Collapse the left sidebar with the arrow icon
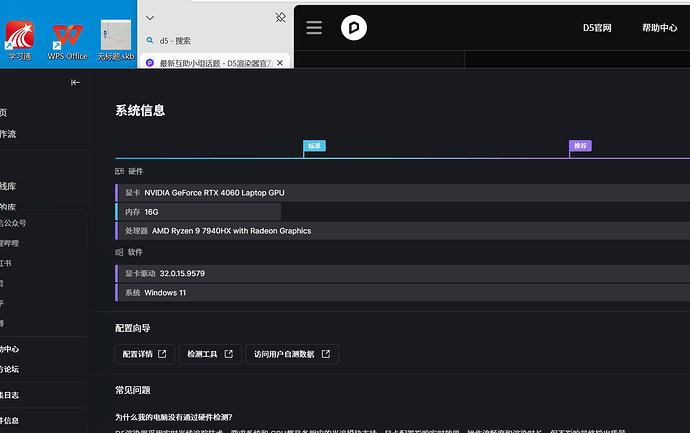 coord(75,82)
